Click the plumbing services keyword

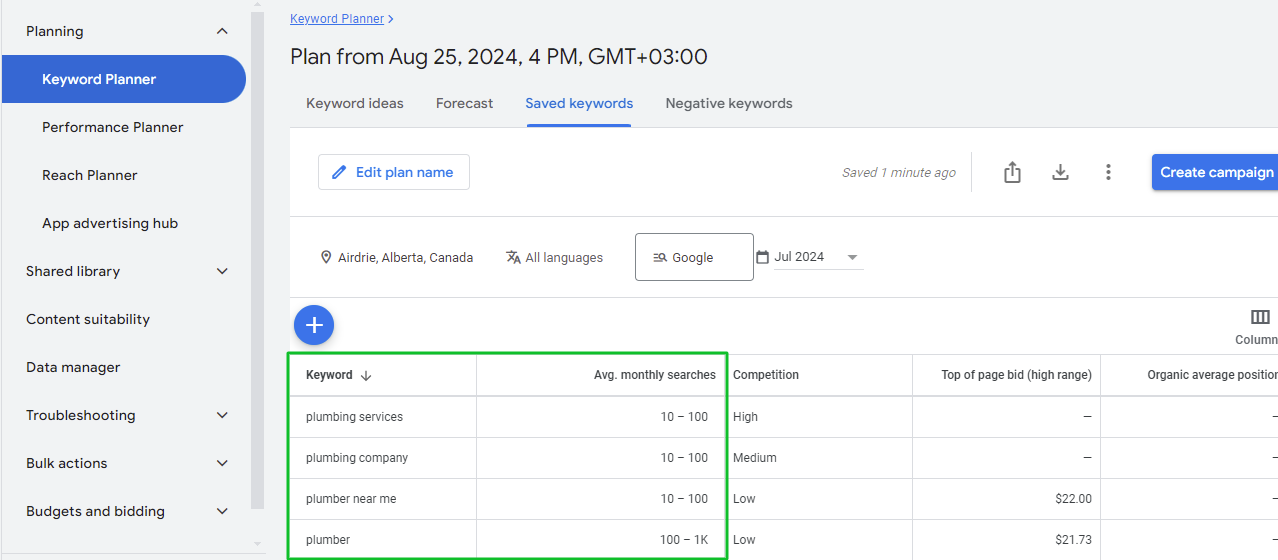tap(354, 417)
